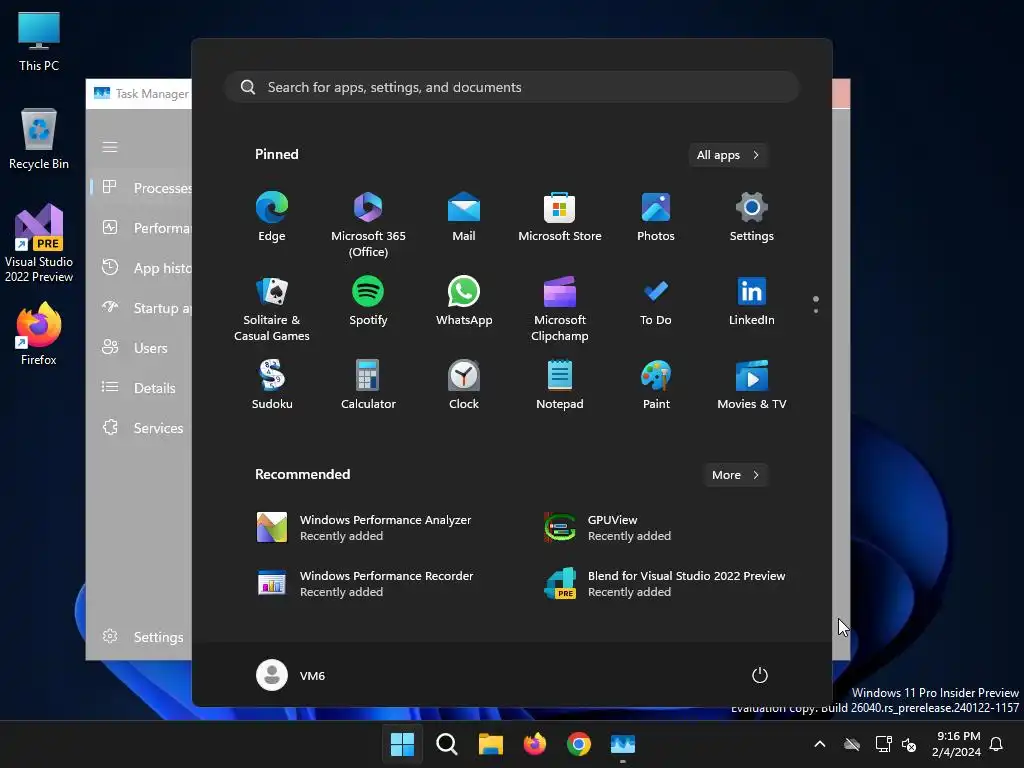The image size is (1024, 768).
Task: Switch to Performance page in Task Manager
Action: 141,228
